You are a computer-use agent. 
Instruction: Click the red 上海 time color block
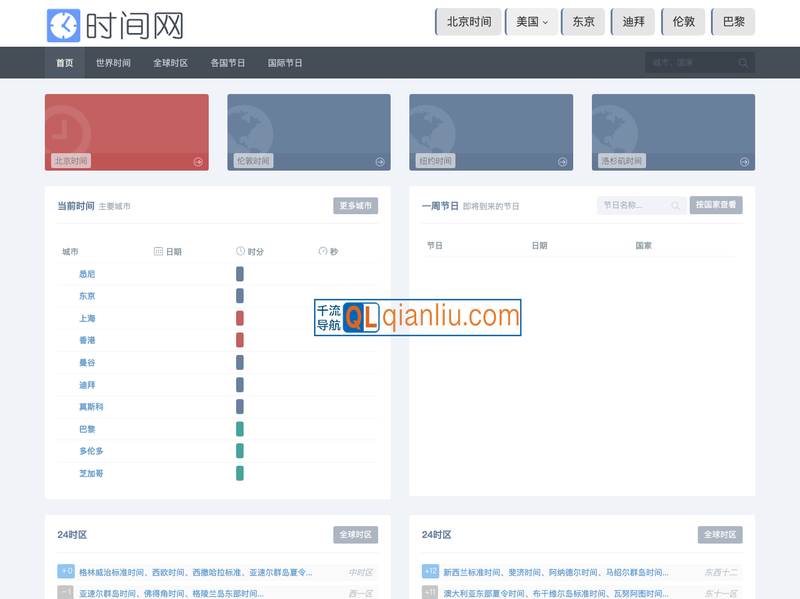click(240, 318)
